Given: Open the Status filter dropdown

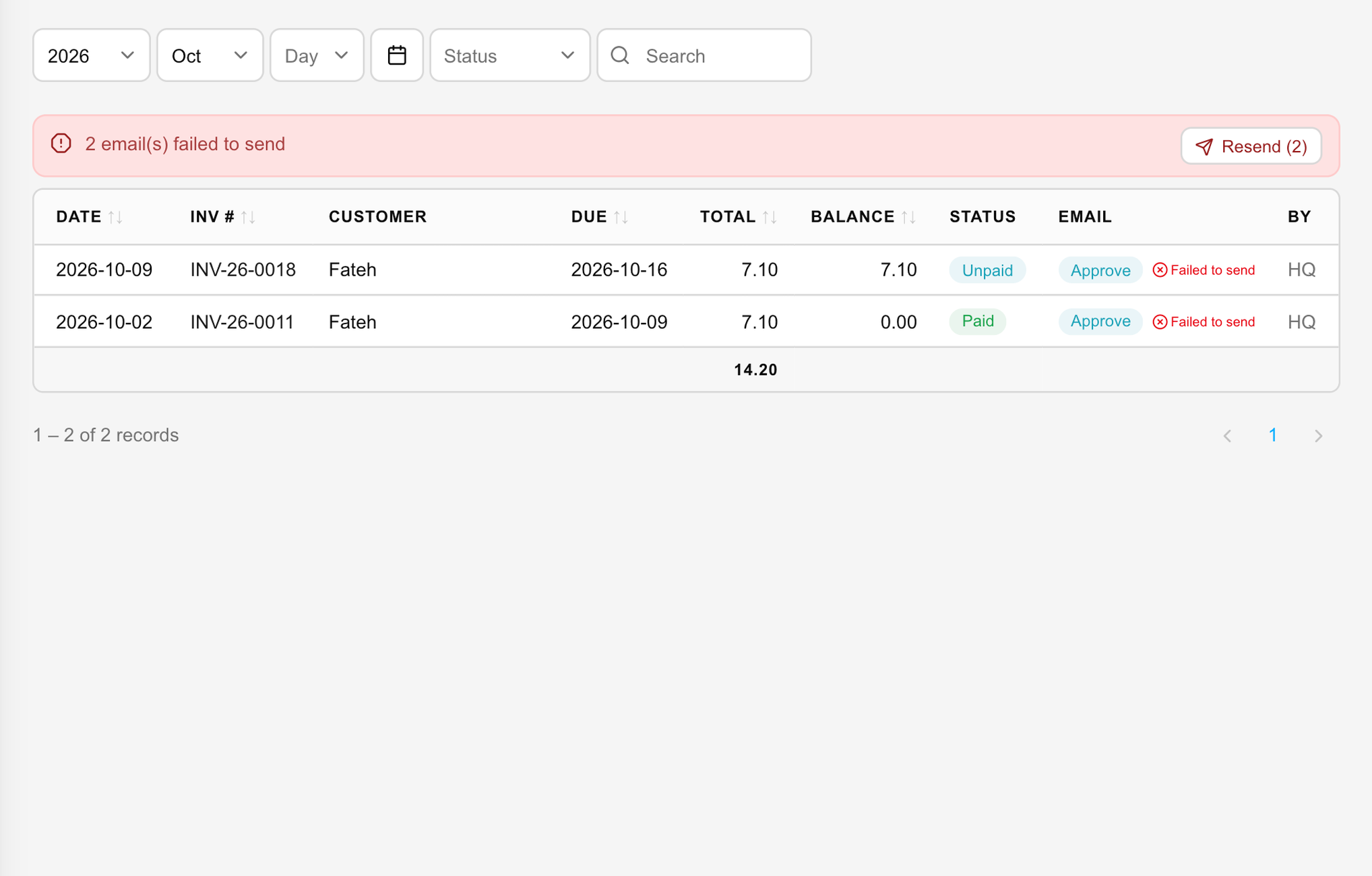Looking at the screenshot, I should [x=510, y=55].
